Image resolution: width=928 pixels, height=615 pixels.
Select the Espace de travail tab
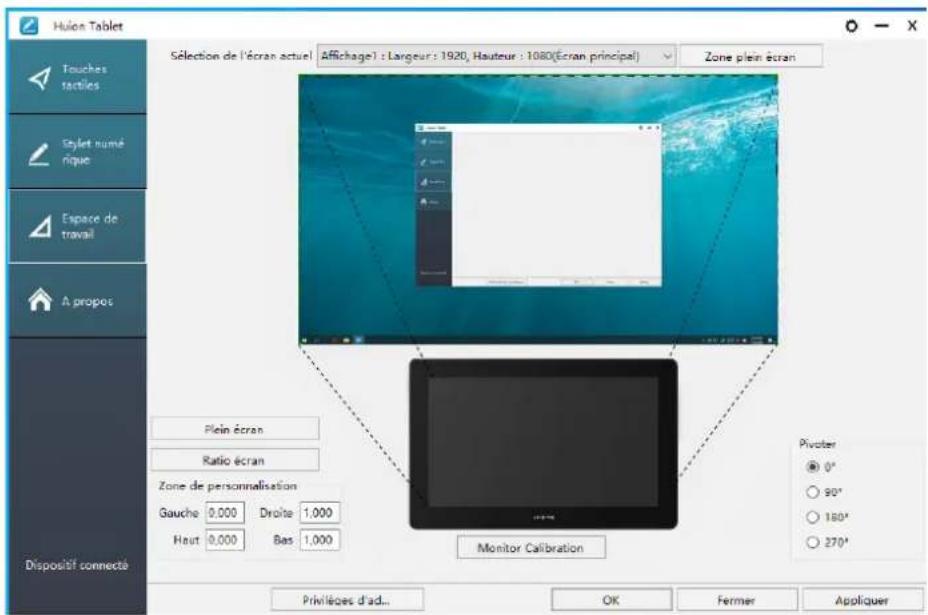tap(78, 226)
